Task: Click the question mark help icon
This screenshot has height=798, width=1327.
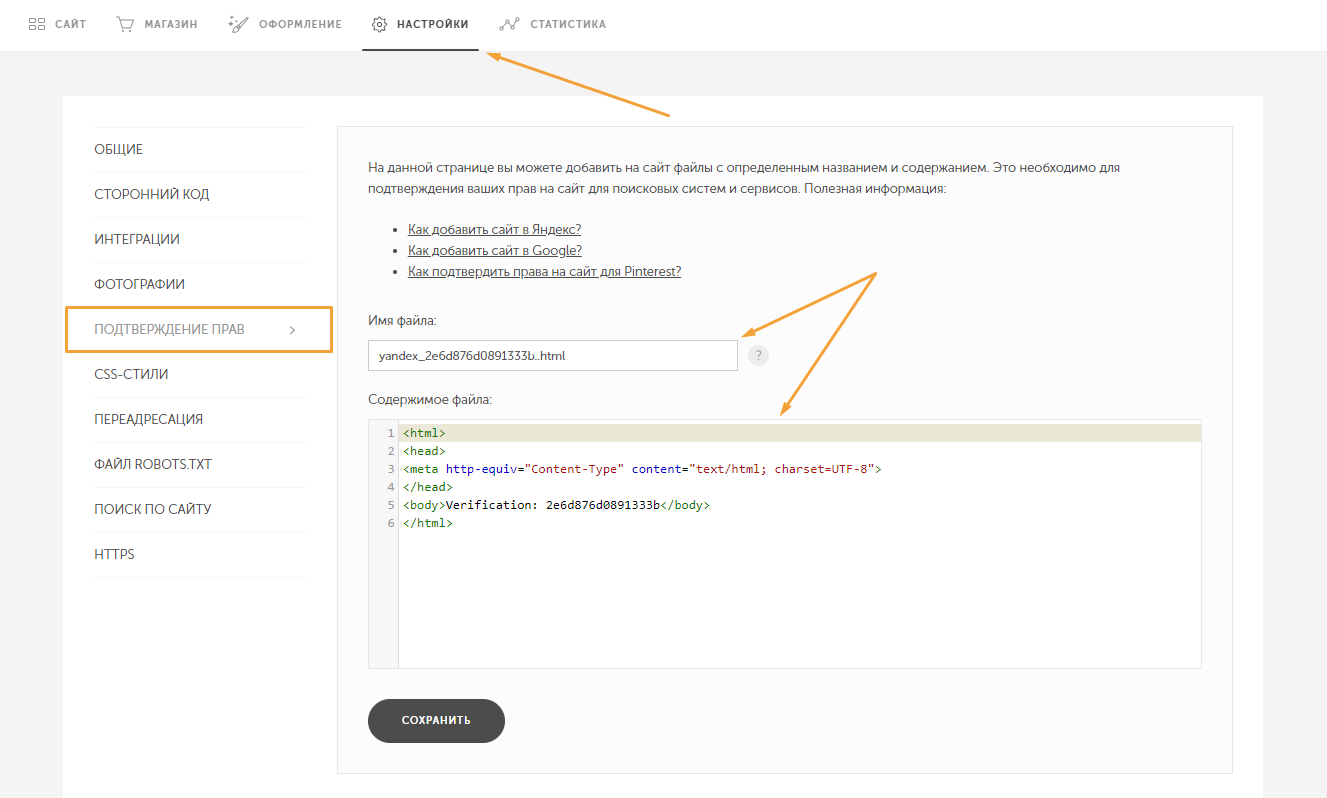Action: point(759,355)
